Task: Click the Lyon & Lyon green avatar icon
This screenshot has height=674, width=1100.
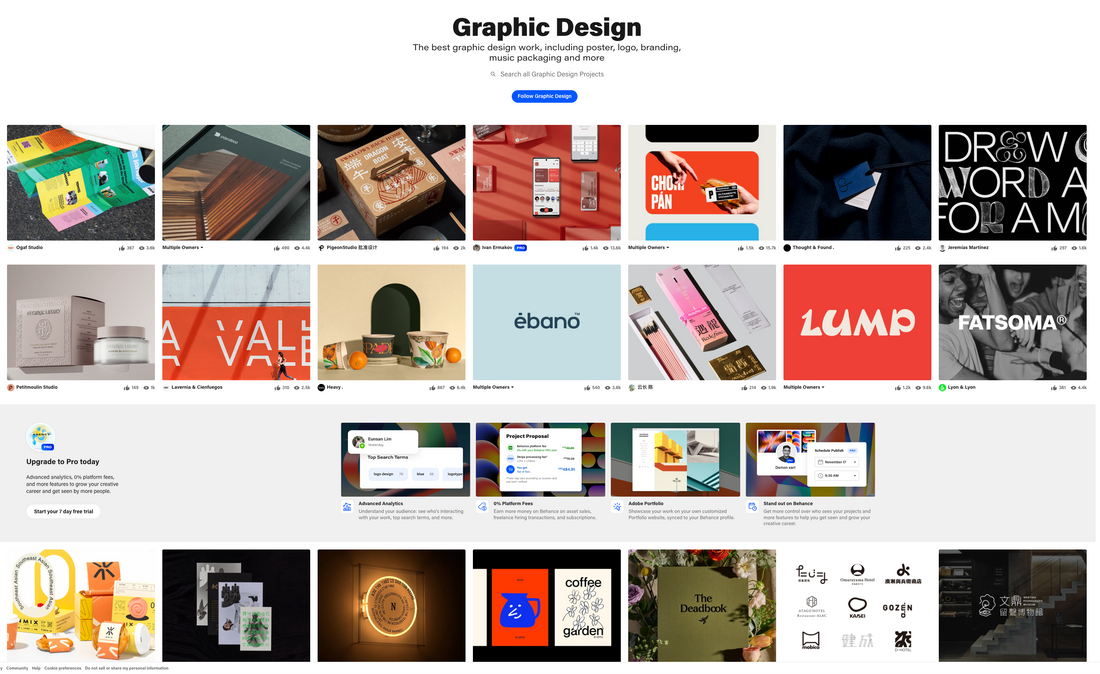Action: 942,387
